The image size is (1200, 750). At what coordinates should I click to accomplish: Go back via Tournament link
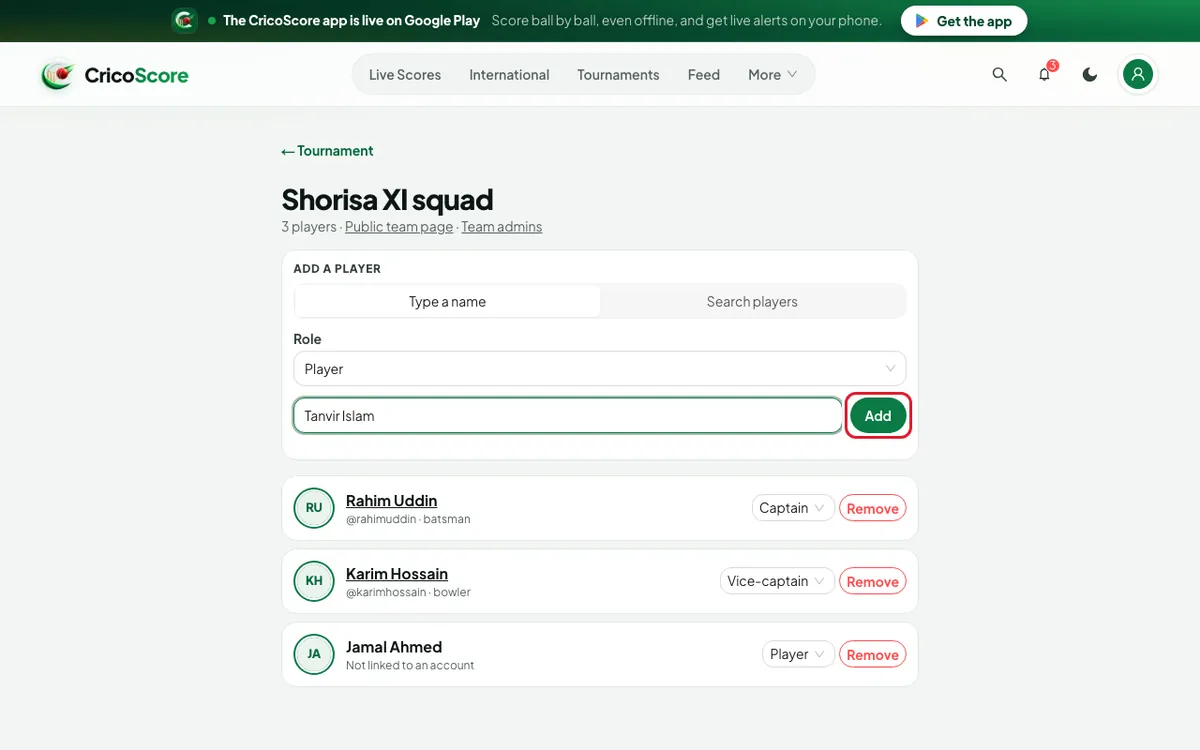(x=327, y=151)
